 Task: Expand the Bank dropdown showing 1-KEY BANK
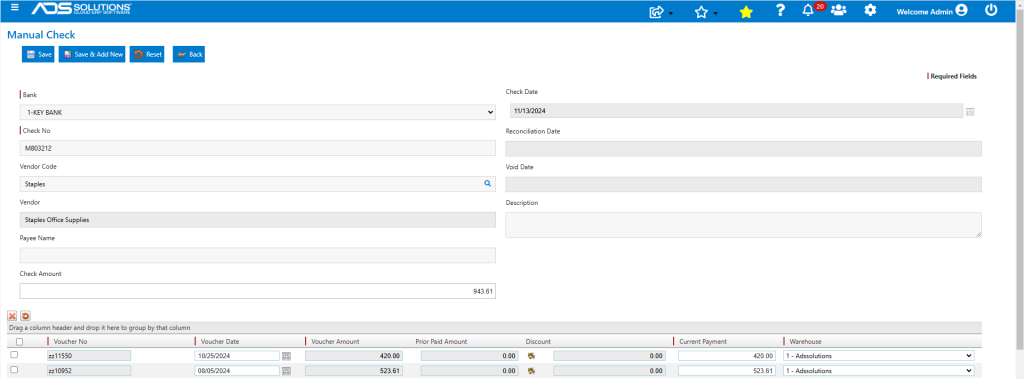(x=258, y=112)
